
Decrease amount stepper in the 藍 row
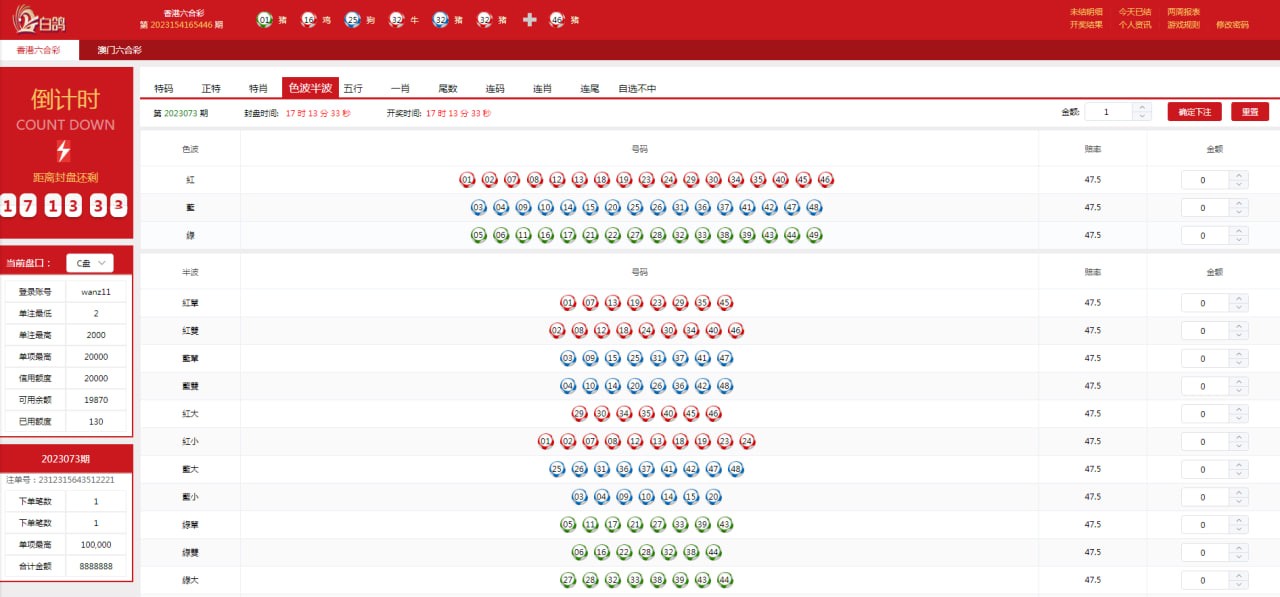click(x=1239, y=212)
